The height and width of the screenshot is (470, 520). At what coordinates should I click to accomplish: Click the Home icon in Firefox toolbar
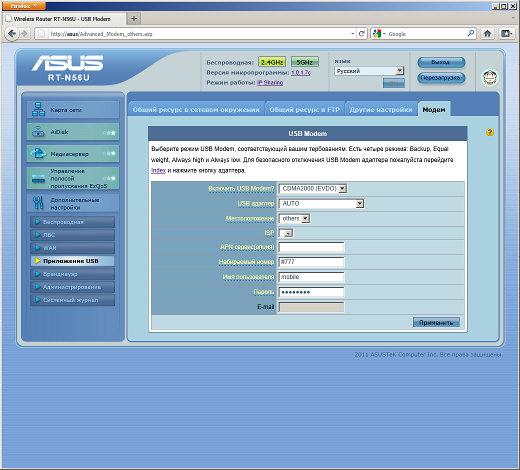pyautogui.click(x=488, y=33)
